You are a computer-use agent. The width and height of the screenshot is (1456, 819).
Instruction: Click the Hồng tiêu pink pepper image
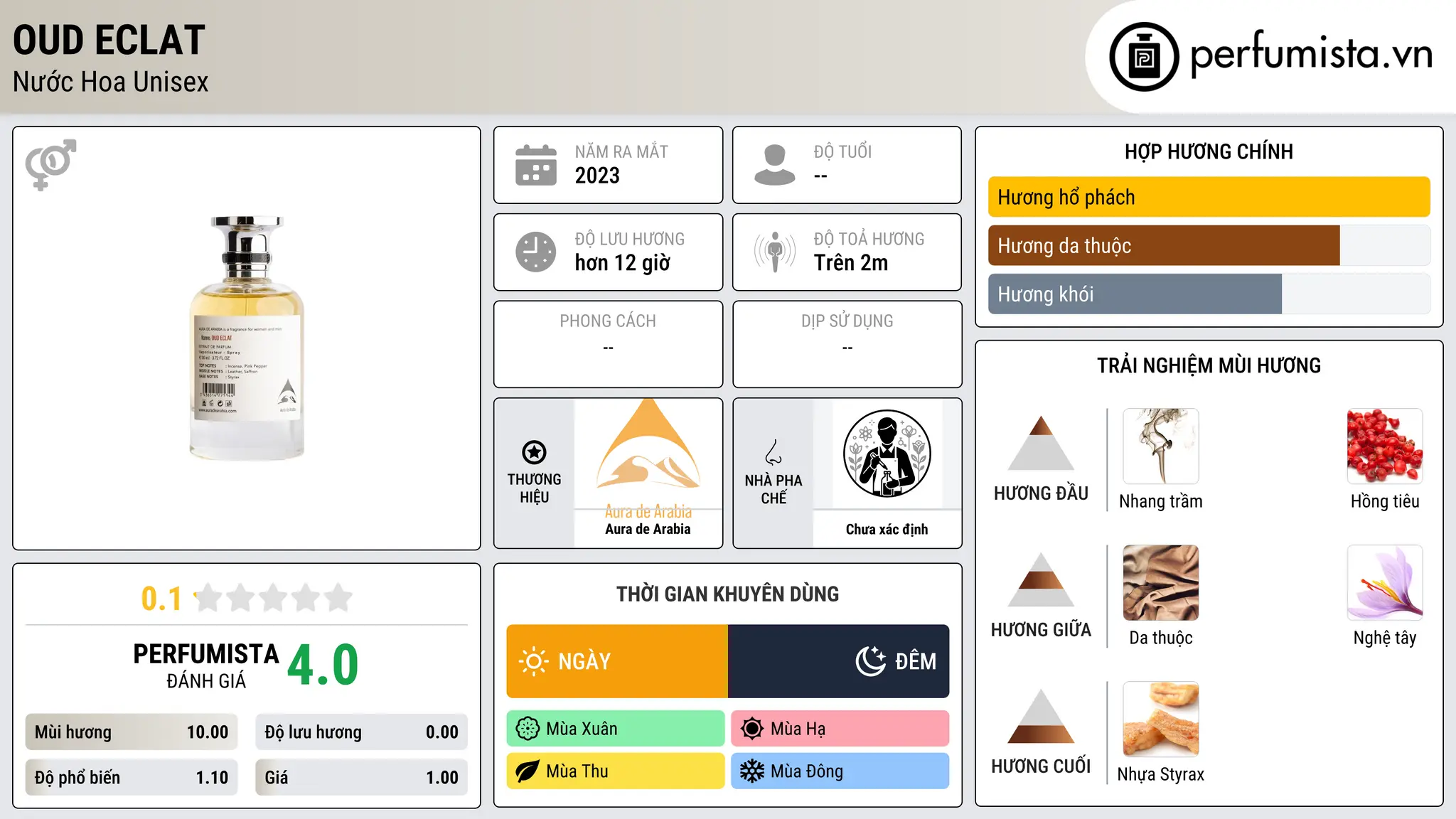(1385, 446)
